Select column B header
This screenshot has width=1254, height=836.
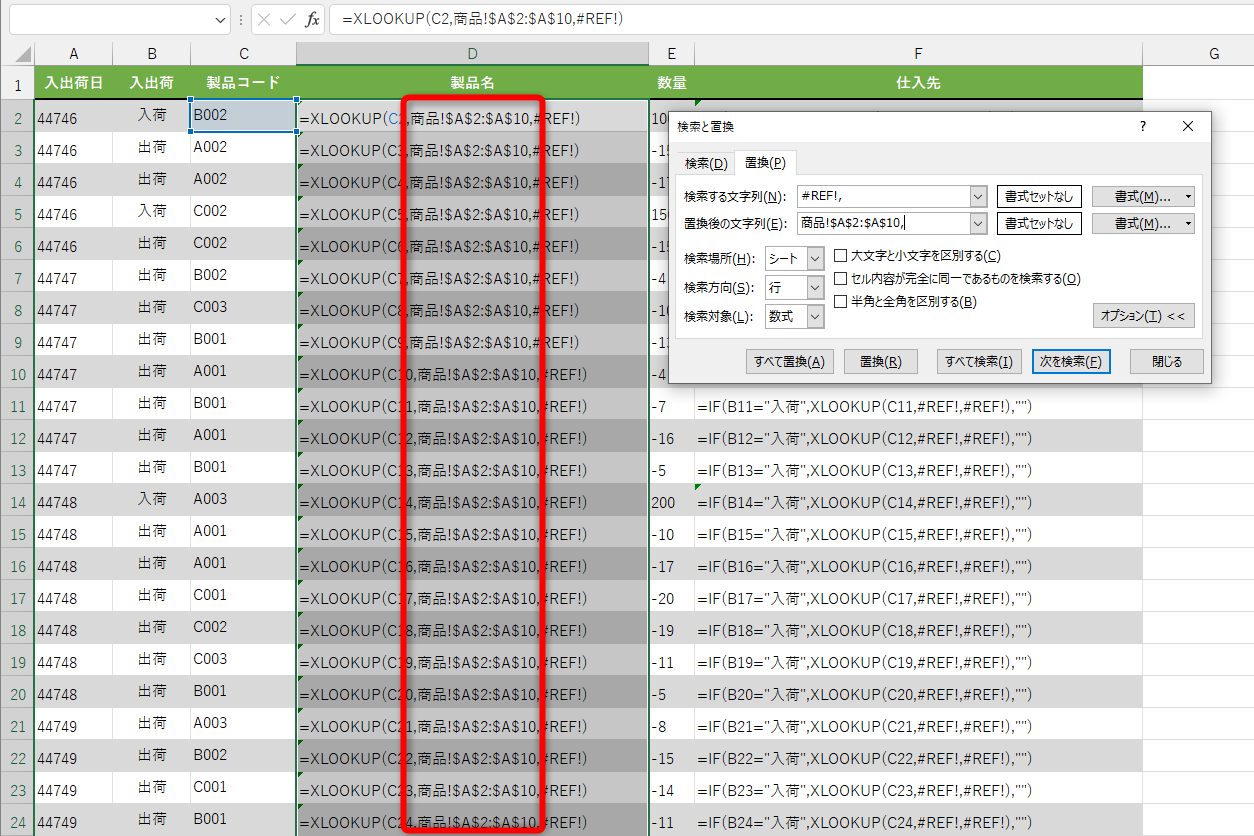coord(152,53)
